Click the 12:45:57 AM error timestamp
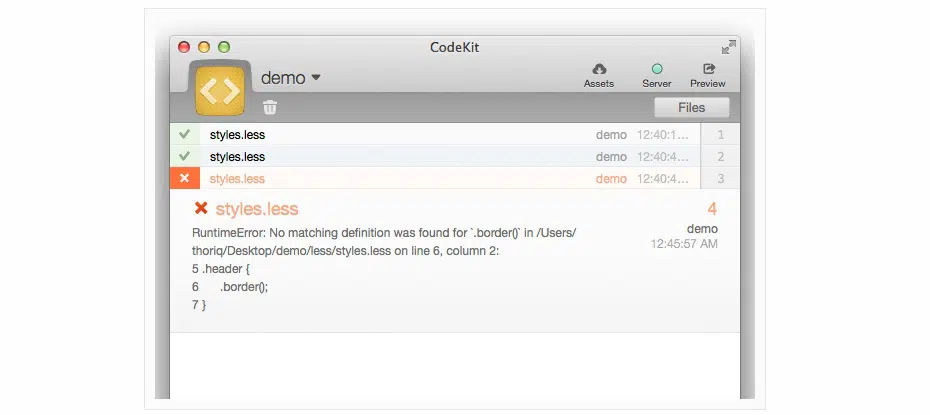This screenshot has width=930, height=415. click(684, 243)
